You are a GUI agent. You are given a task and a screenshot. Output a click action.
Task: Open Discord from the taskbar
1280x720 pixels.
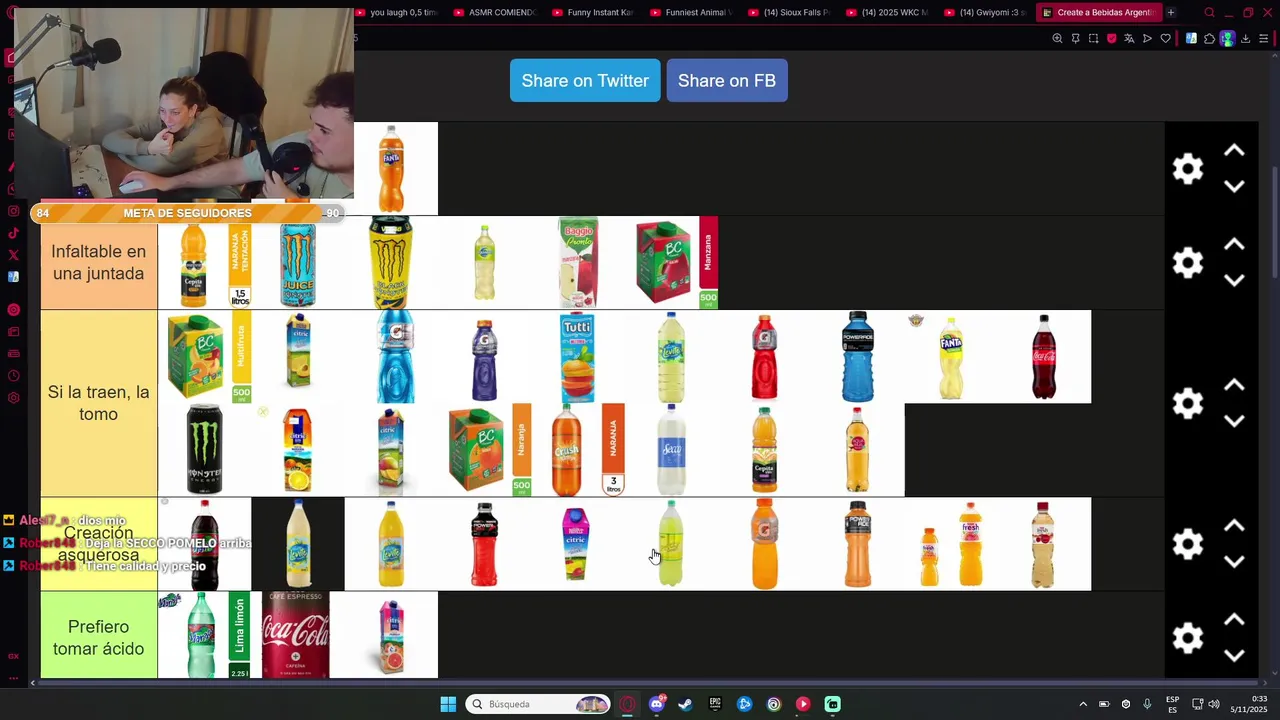click(x=656, y=704)
